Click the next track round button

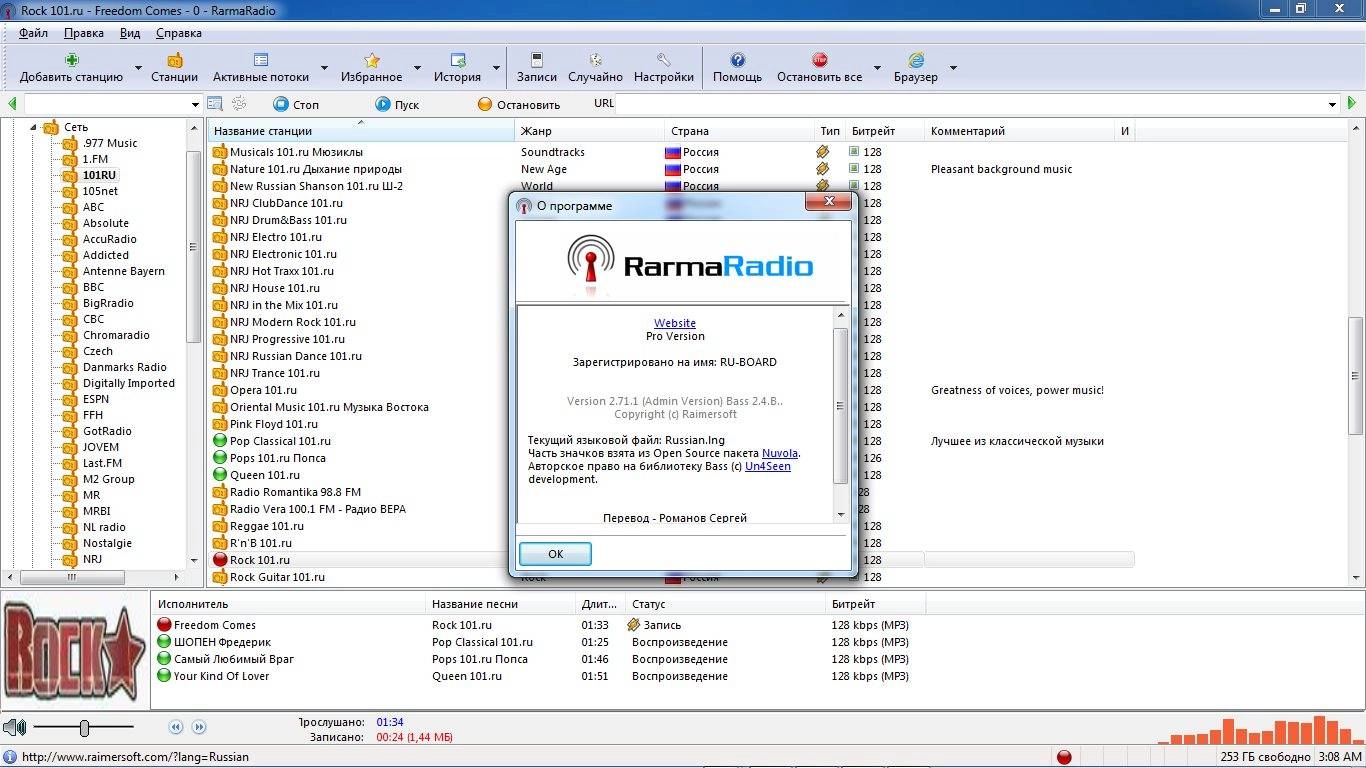[198, 727]
